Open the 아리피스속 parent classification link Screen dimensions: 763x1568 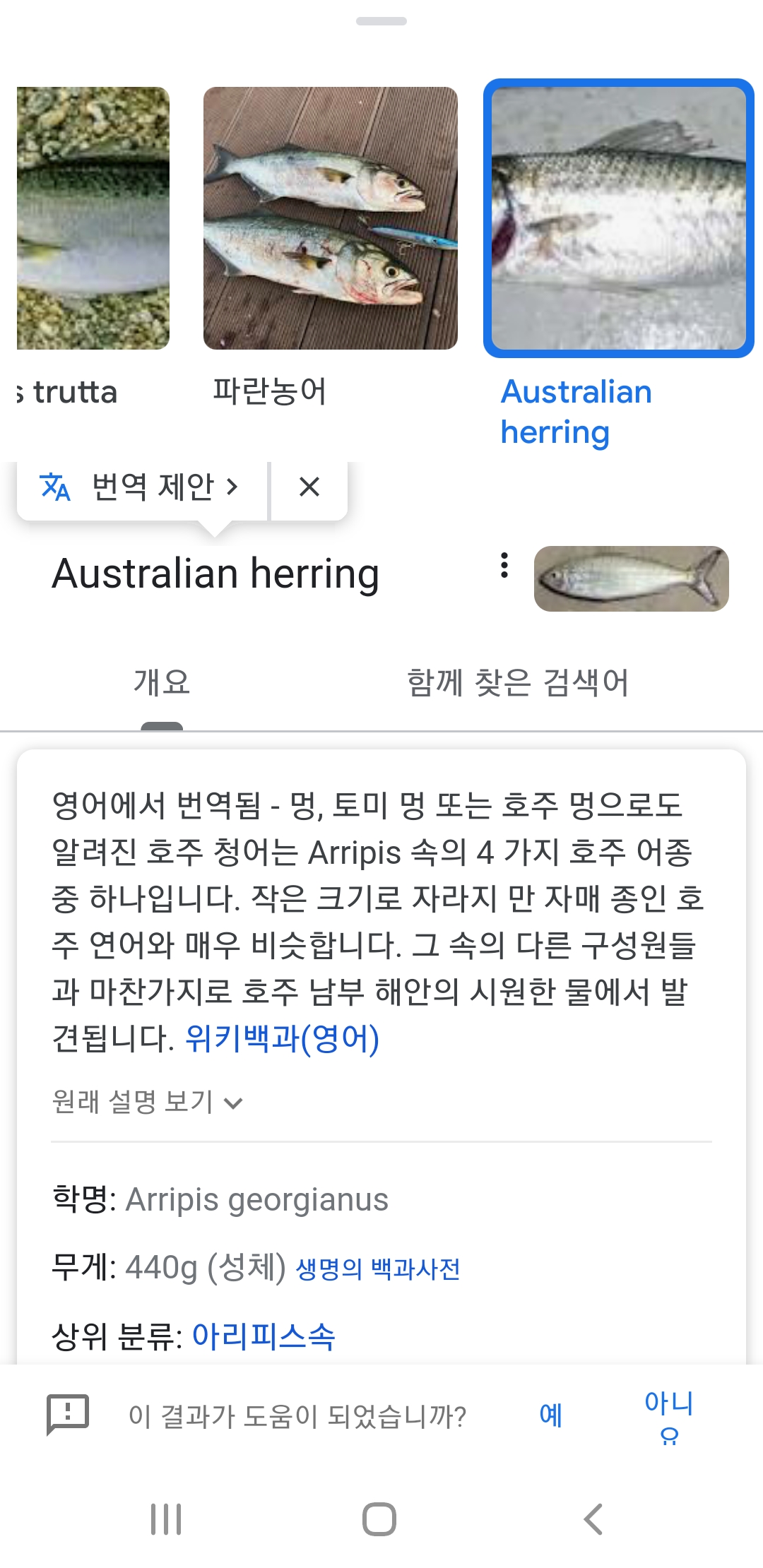click(x=264, y=1336)
